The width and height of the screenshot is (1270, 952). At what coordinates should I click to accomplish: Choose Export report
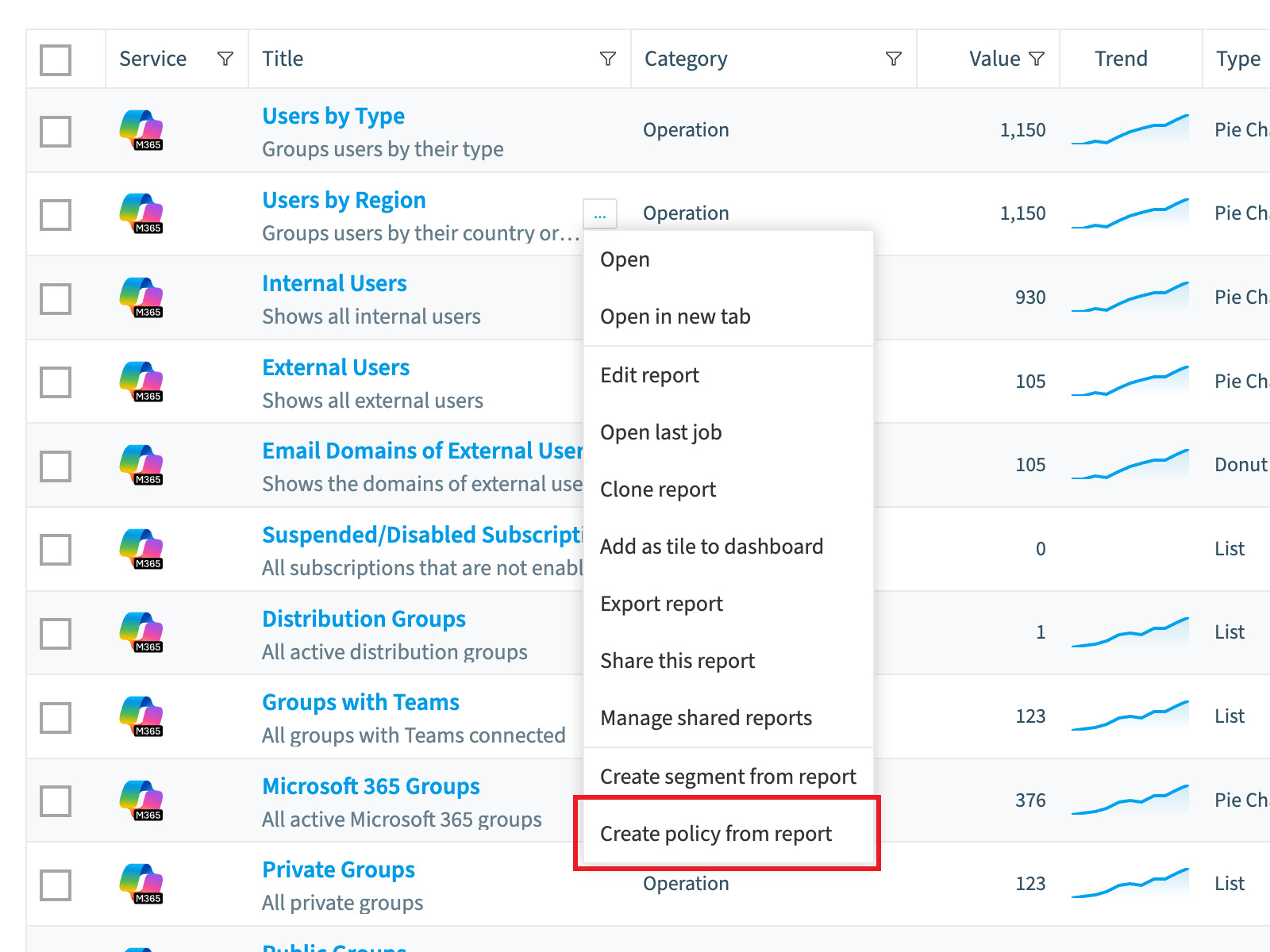coord(729,604)
